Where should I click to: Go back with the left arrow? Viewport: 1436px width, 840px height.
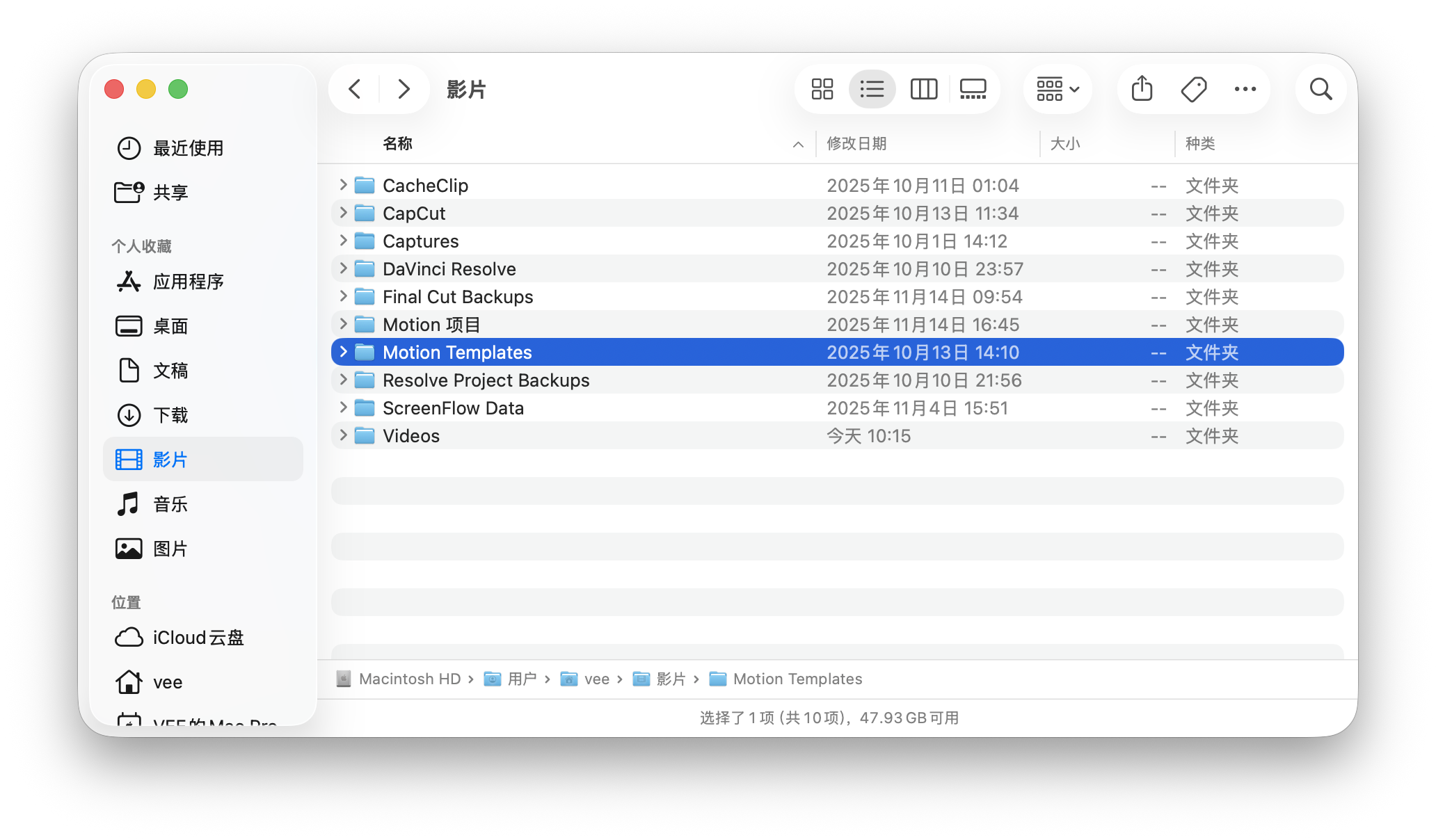point(355,89)
